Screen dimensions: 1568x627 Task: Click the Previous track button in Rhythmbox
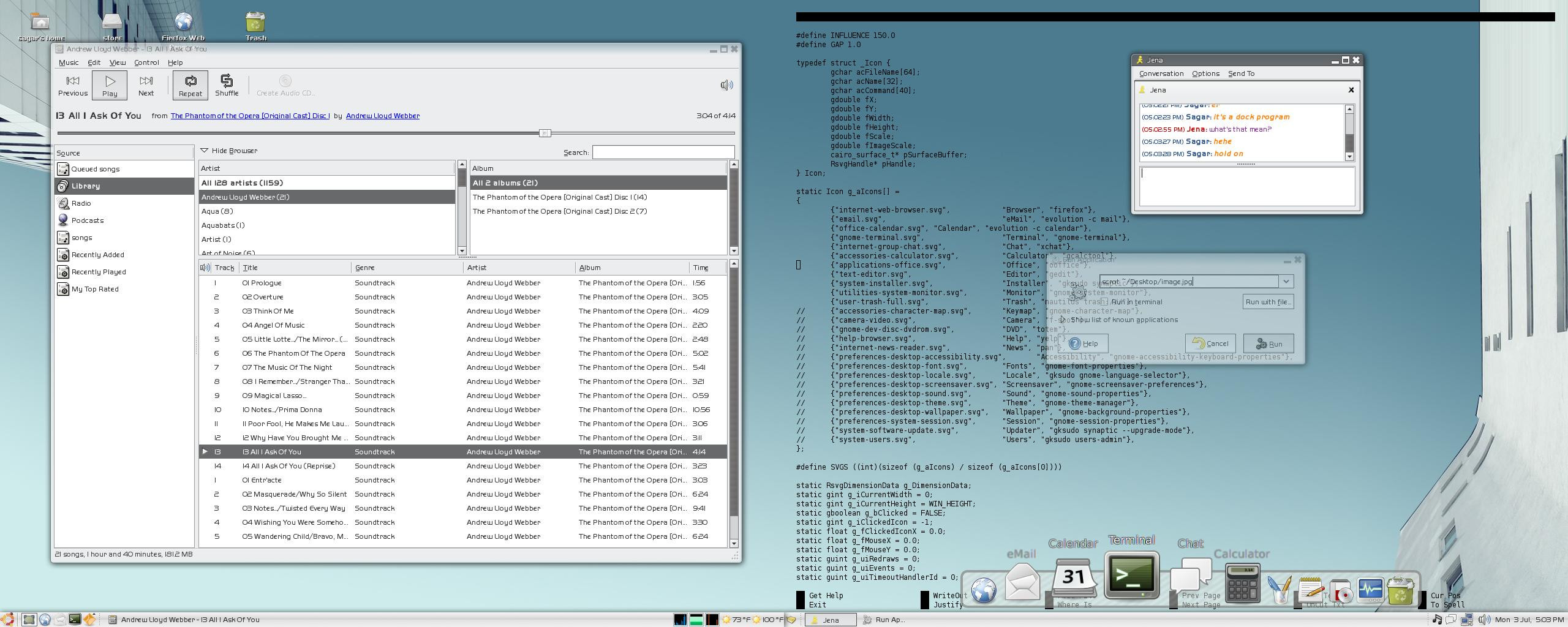click(73, 85)
